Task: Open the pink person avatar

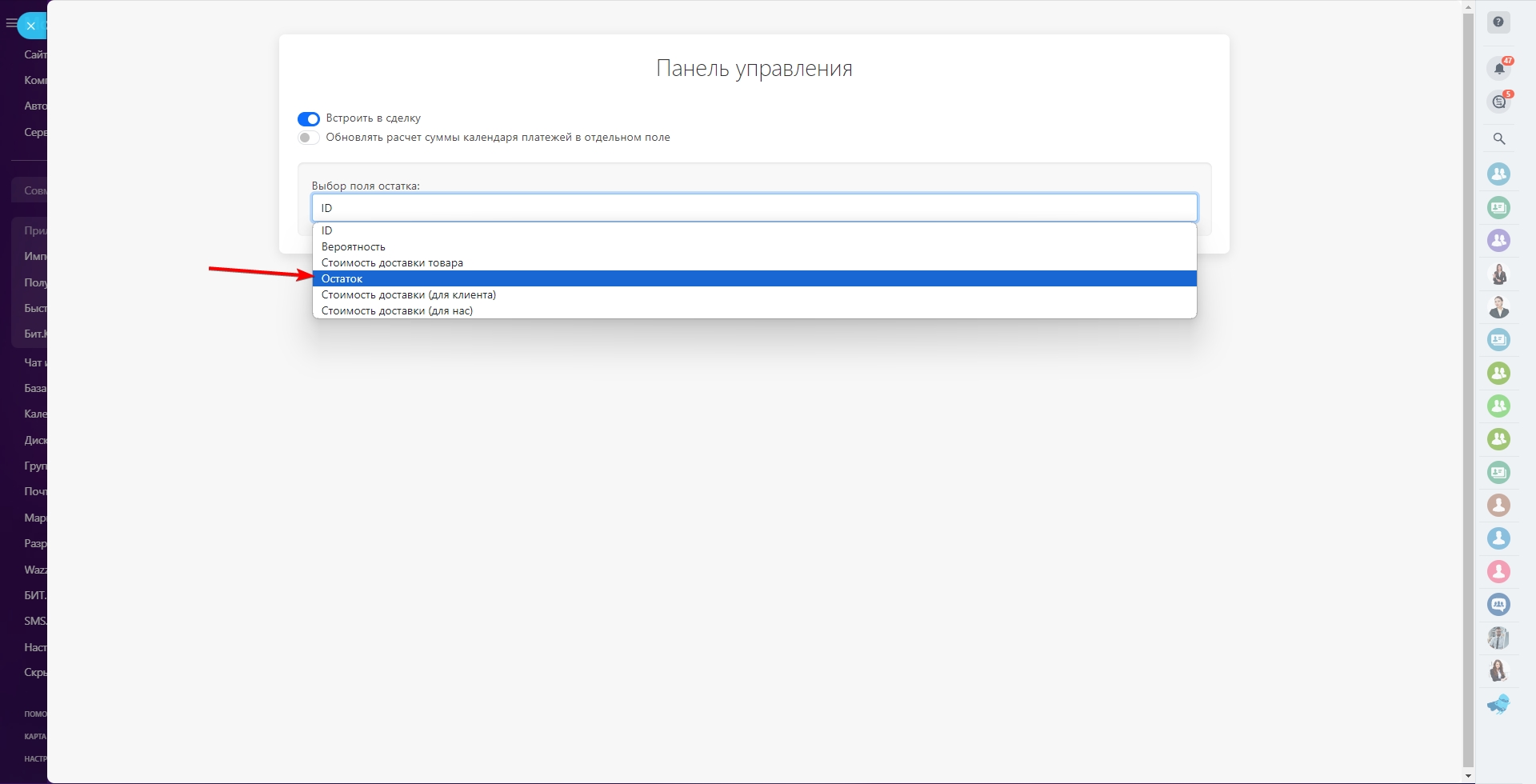Action: (1498, 571)
